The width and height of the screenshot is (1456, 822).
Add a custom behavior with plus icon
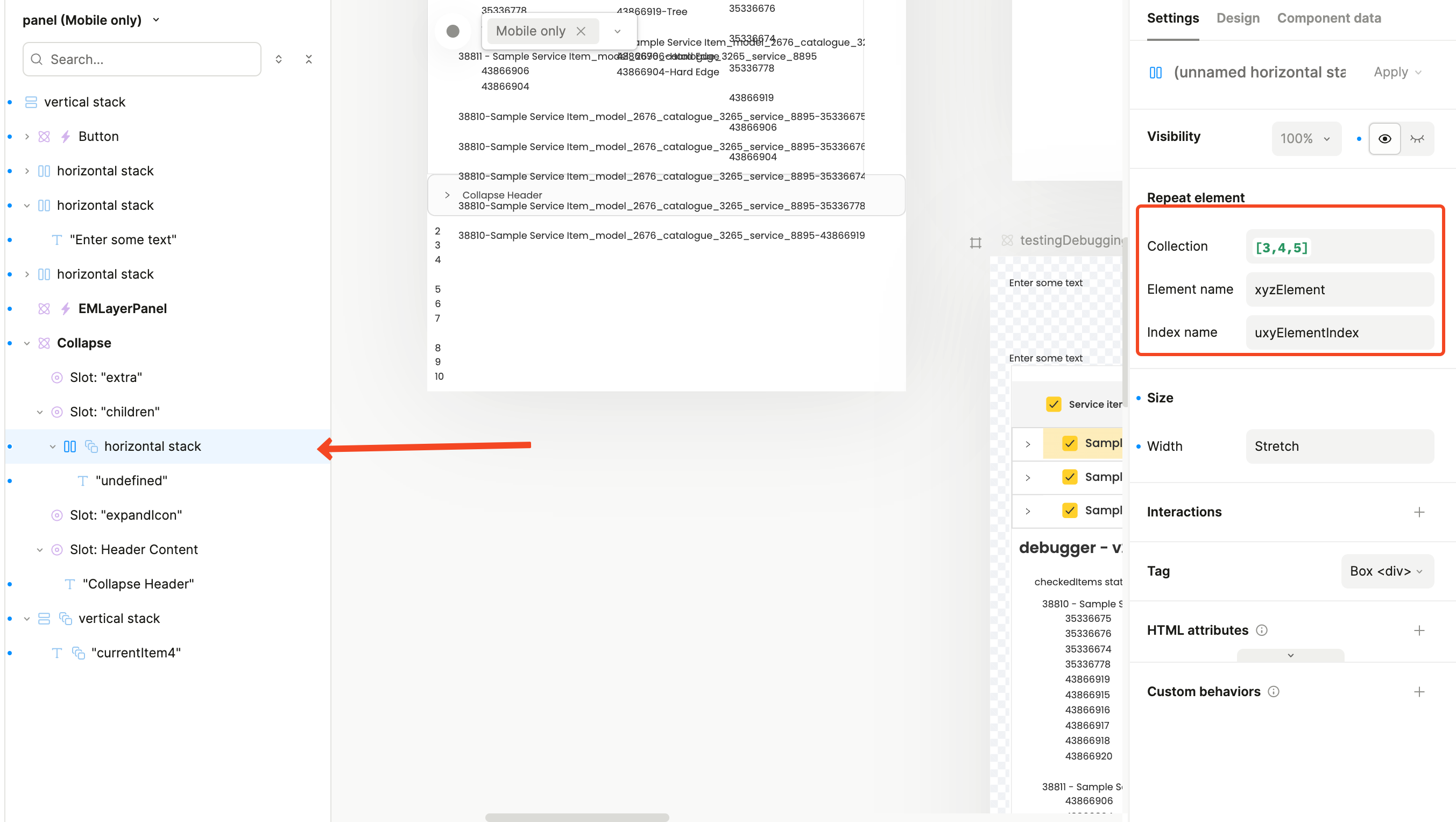point(1419,692)
